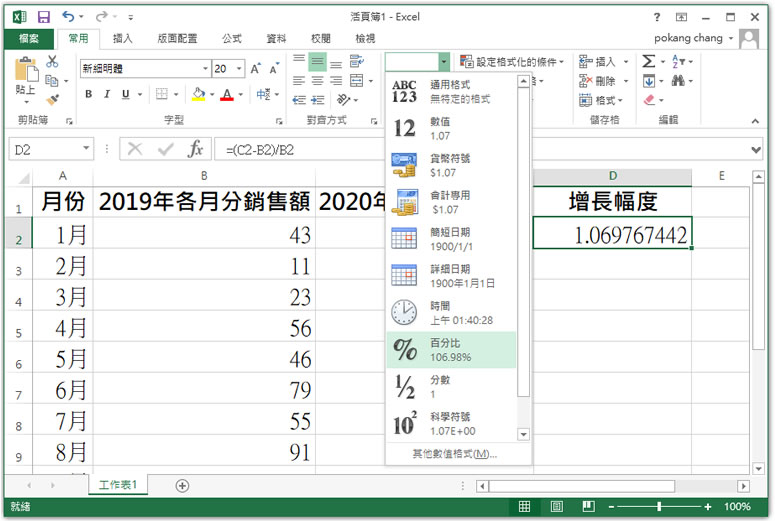Viewport: 775px width, 521px height.
Task: Click cell D2 with value 1.069767442
Action: tap(612, 233)
